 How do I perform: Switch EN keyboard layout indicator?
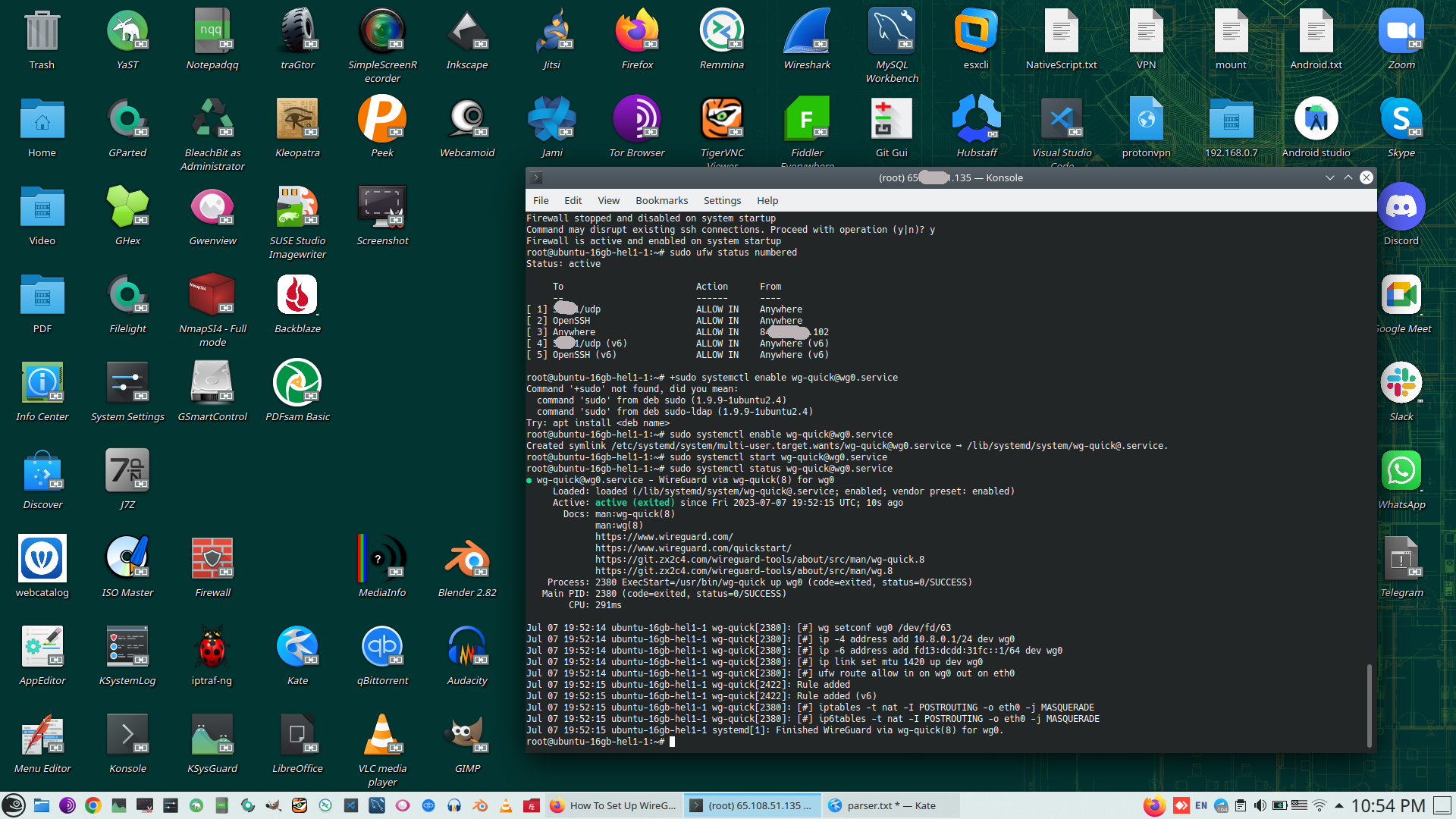coord(1201,805)
